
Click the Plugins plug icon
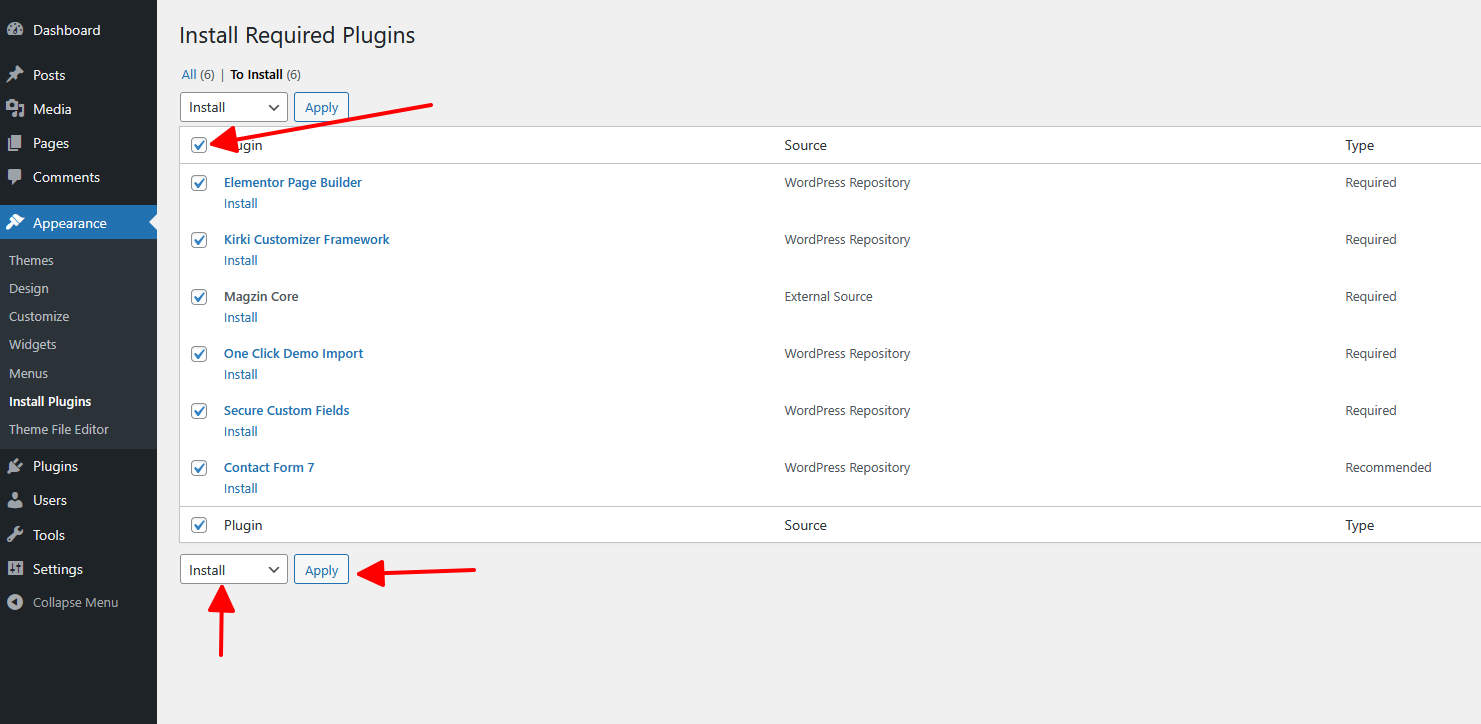pos(15,466)
